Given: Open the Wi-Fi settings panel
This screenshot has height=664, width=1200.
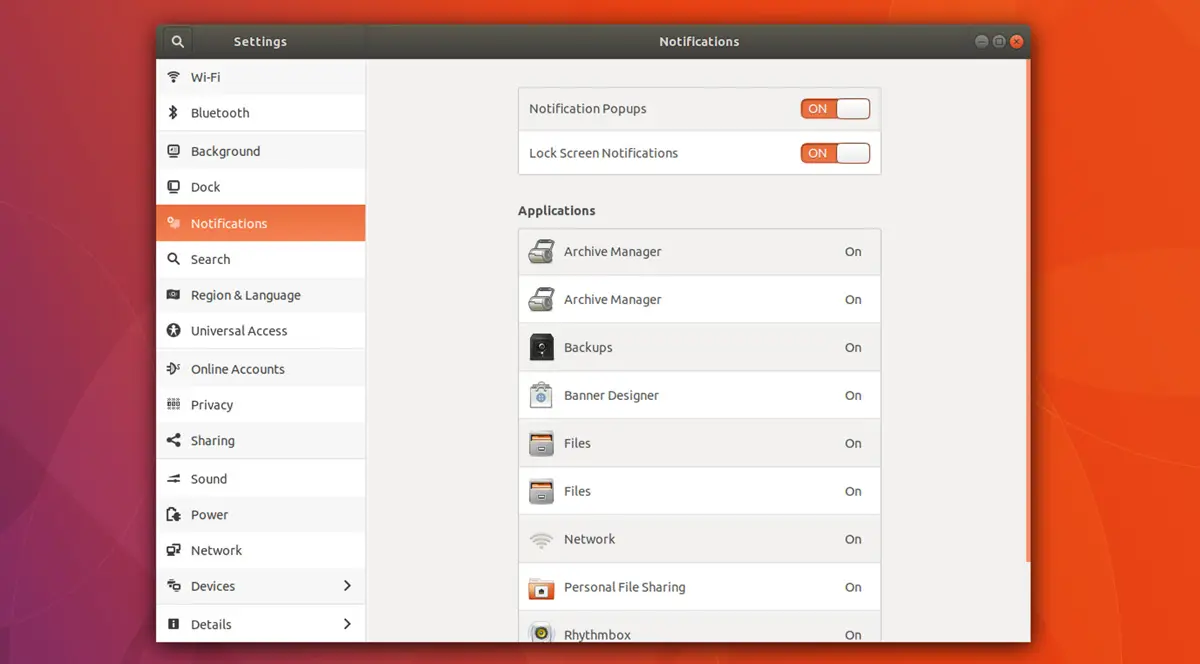Looking at the screenshot, I should [261, 77].
